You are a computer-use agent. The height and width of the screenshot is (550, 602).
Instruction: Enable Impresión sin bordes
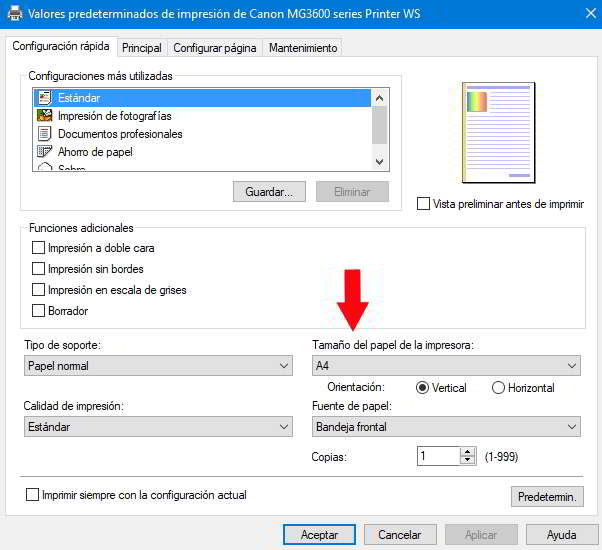[x=38, y=269]
